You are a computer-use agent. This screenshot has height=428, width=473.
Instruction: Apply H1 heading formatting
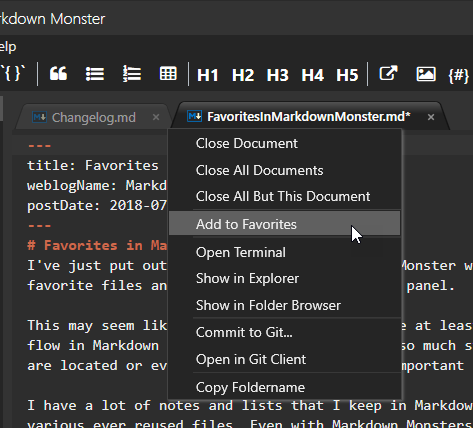208,75
